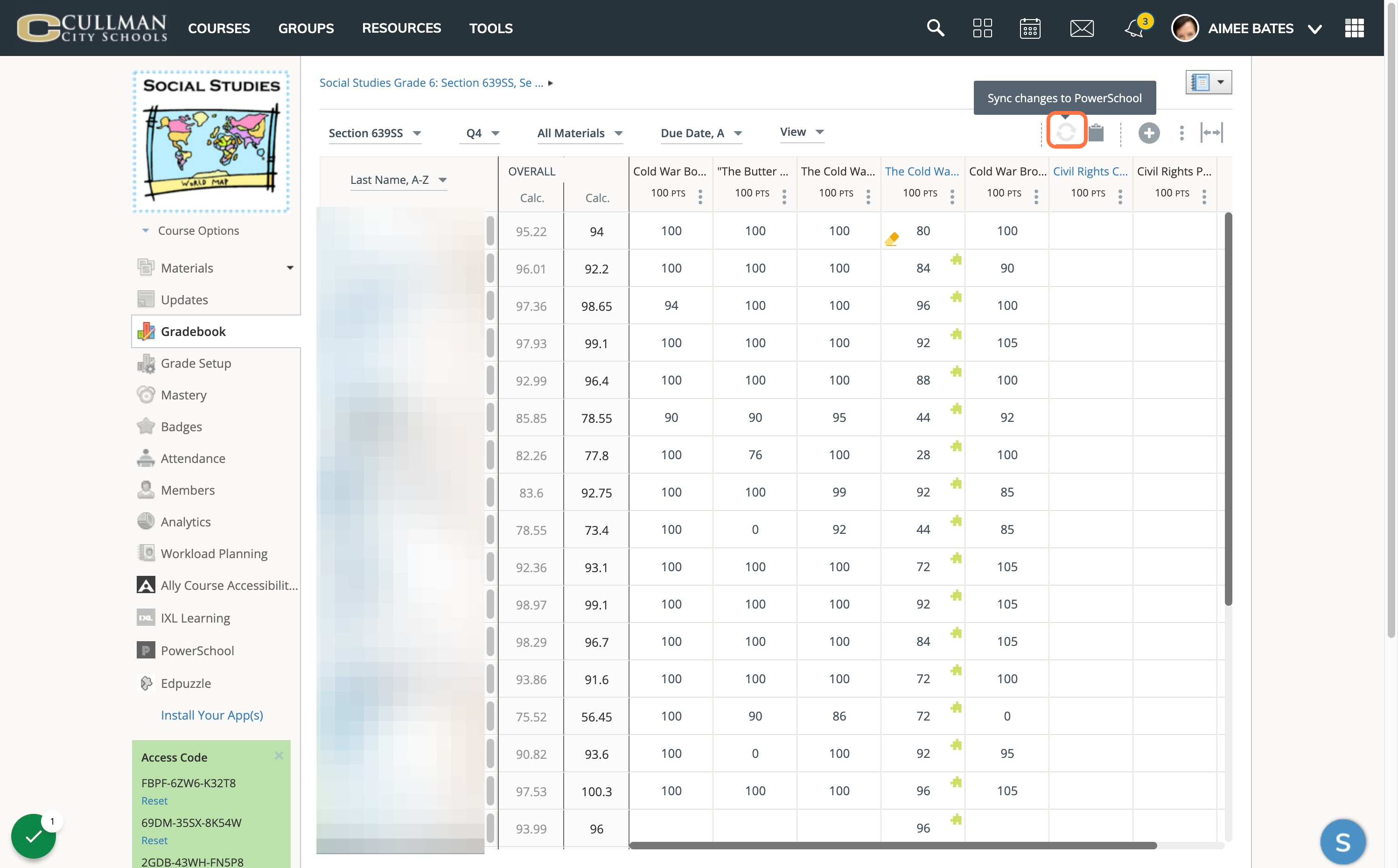
Task: Click the Social Studies Grade 6 breadcrumb link
Action: (x=431, y=83)
